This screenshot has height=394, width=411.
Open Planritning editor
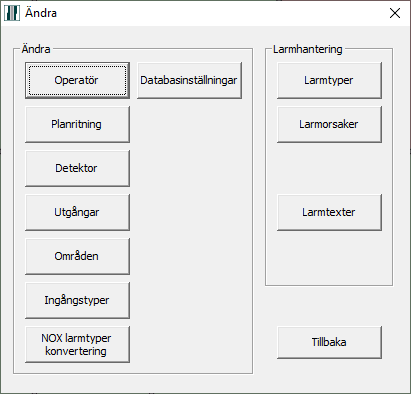pyautogui.click(x=77, y=124)
